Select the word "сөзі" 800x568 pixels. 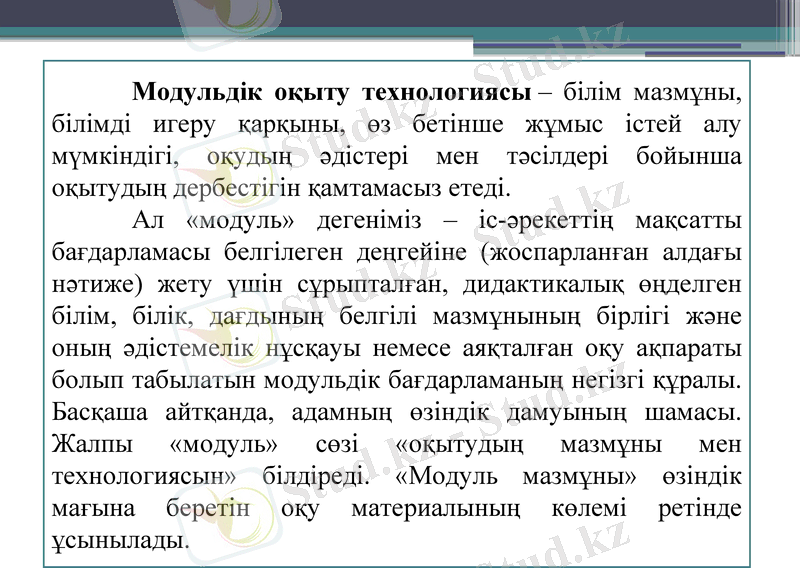coord(337,444)
